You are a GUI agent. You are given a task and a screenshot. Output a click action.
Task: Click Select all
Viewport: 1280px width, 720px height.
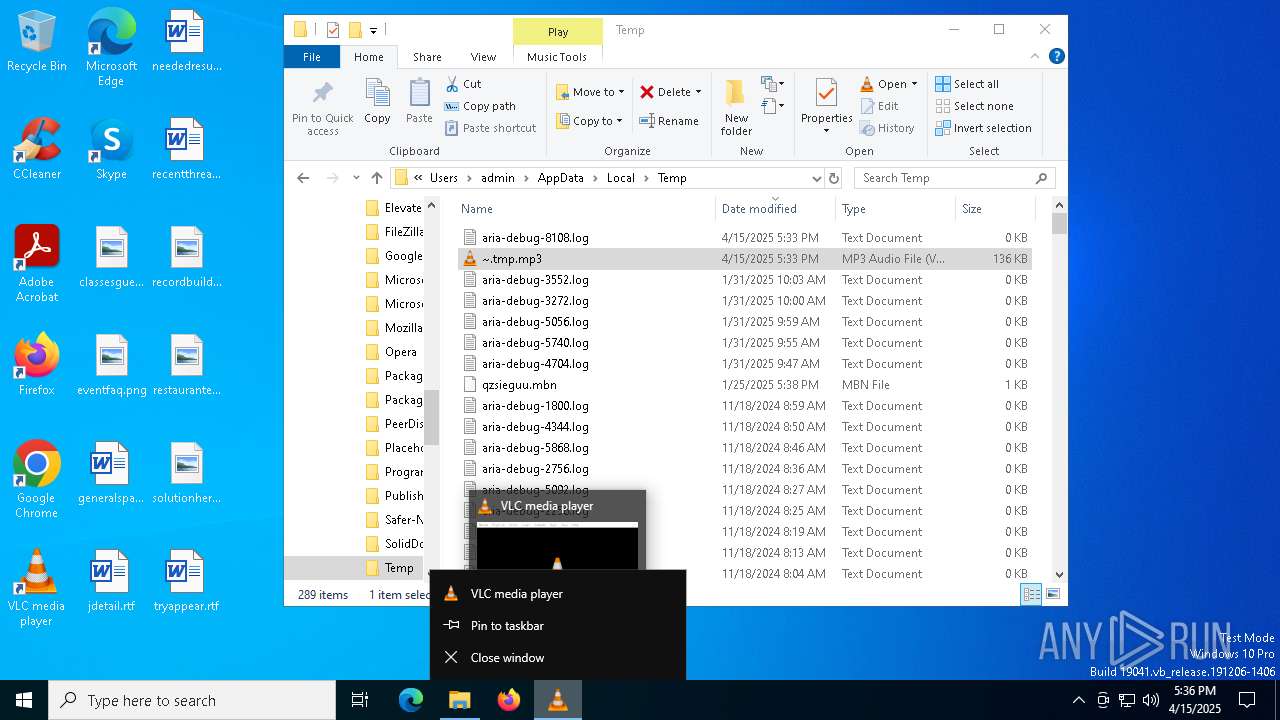(x=967, y=84)
